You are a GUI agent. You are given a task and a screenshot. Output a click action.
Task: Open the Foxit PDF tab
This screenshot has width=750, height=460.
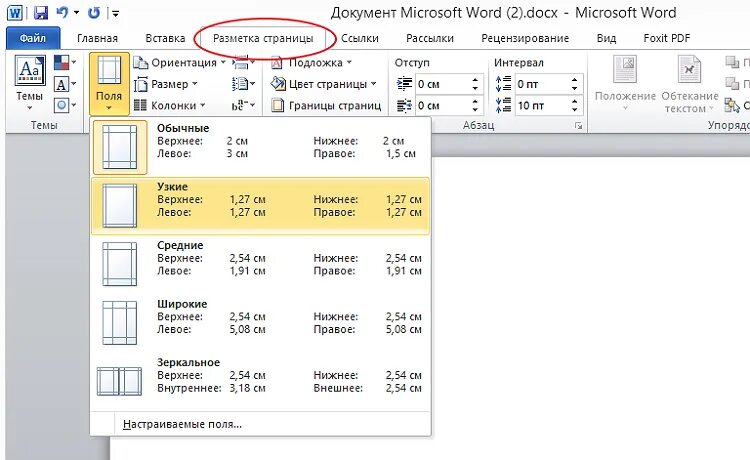point(667,38)
